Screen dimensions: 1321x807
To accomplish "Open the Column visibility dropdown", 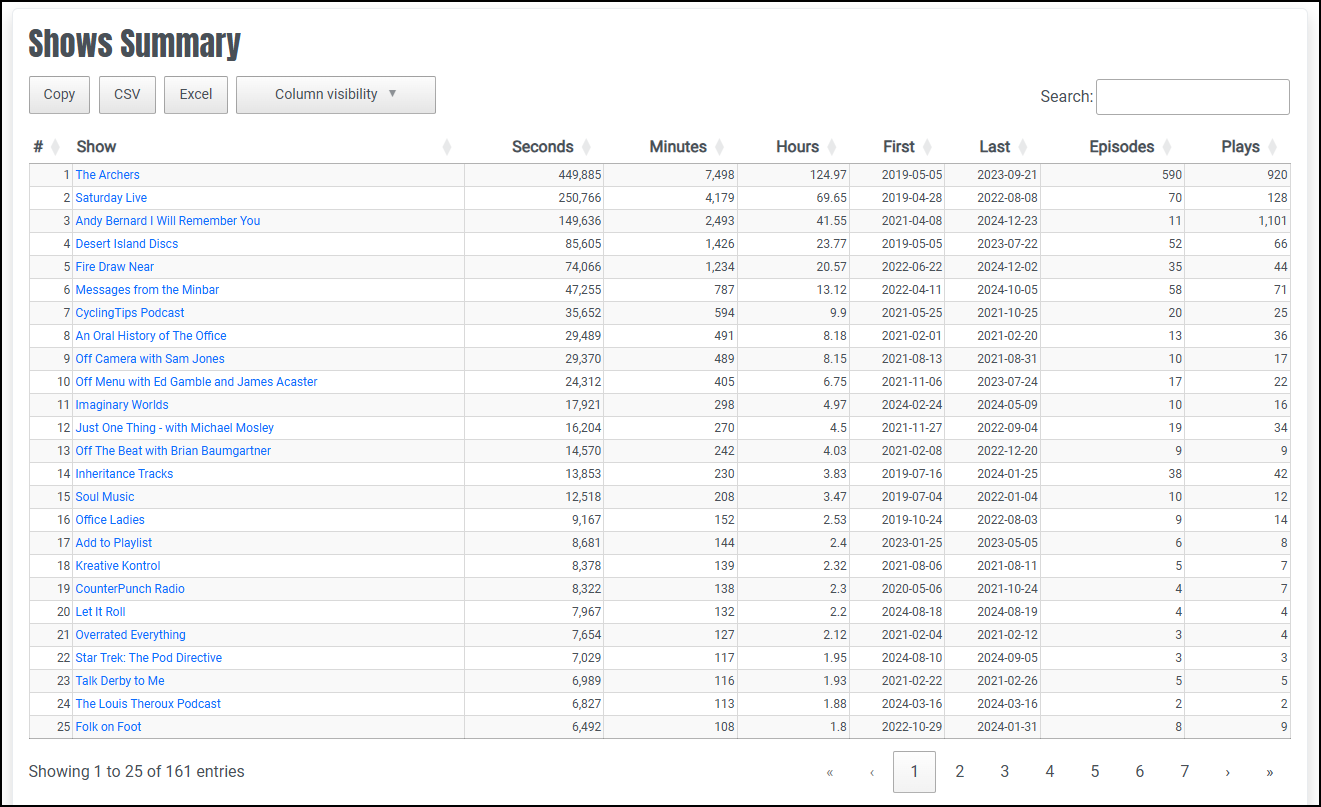I will point(336,95).
